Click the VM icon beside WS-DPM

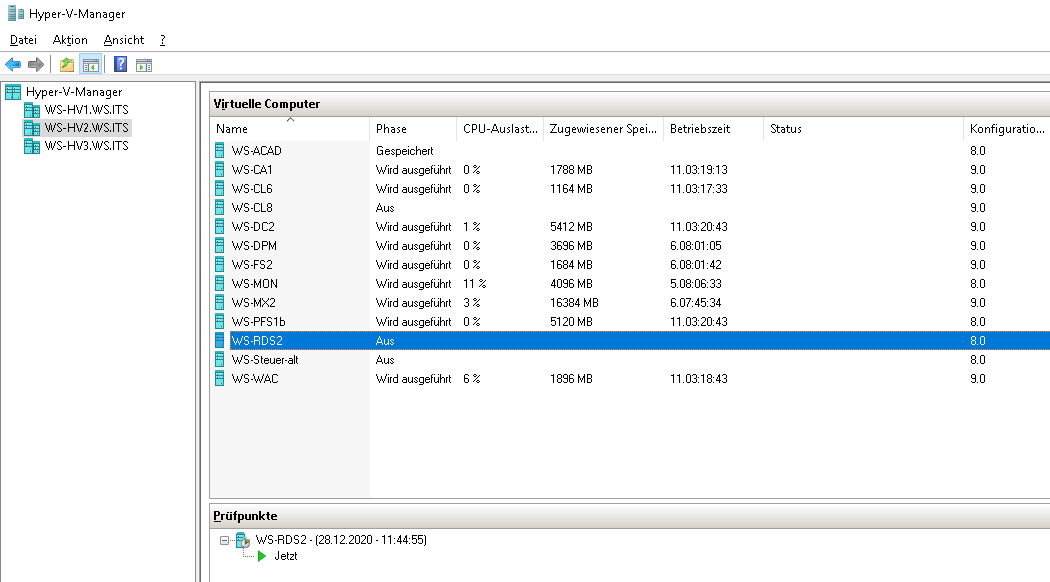click(x=220, y=246)
